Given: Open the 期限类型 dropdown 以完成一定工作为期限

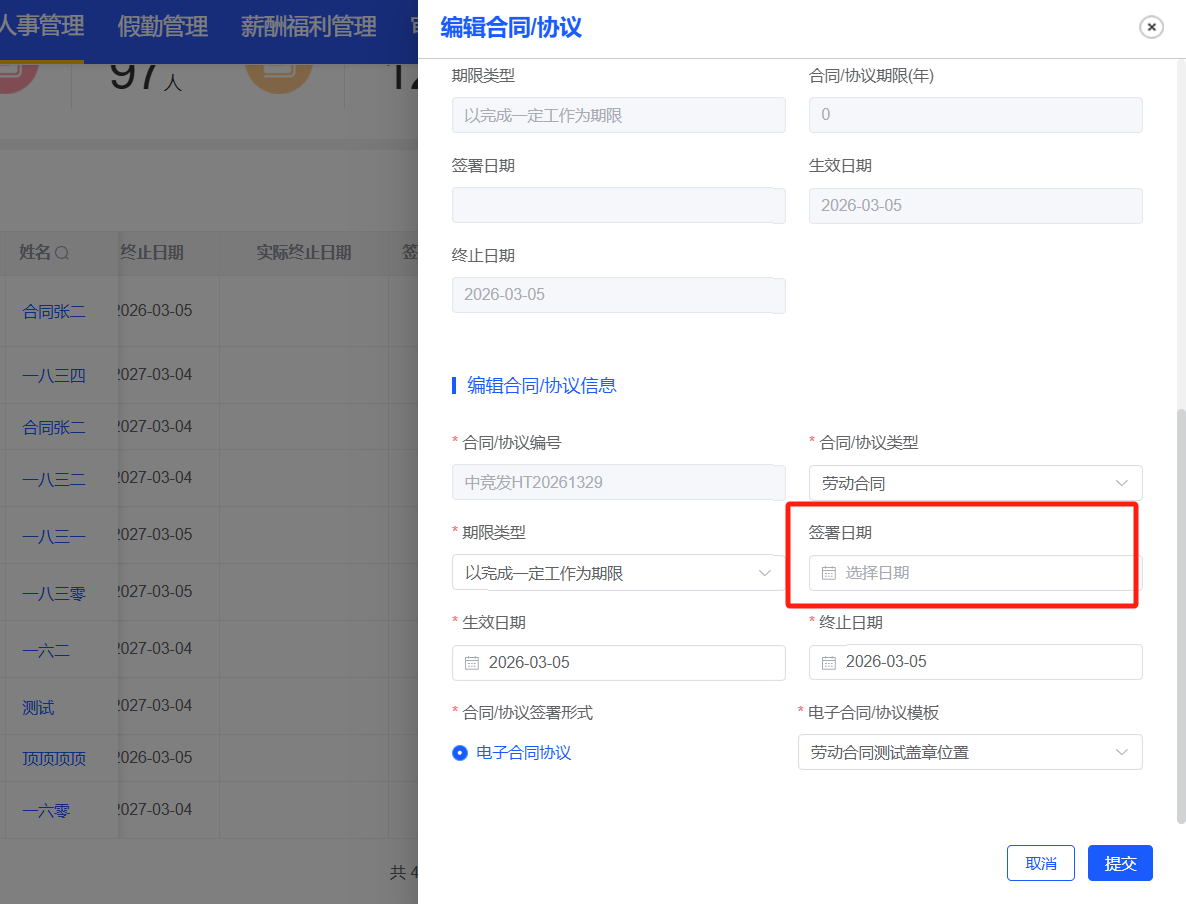Looking at the screenshot, I should click(x=618, y=573).
